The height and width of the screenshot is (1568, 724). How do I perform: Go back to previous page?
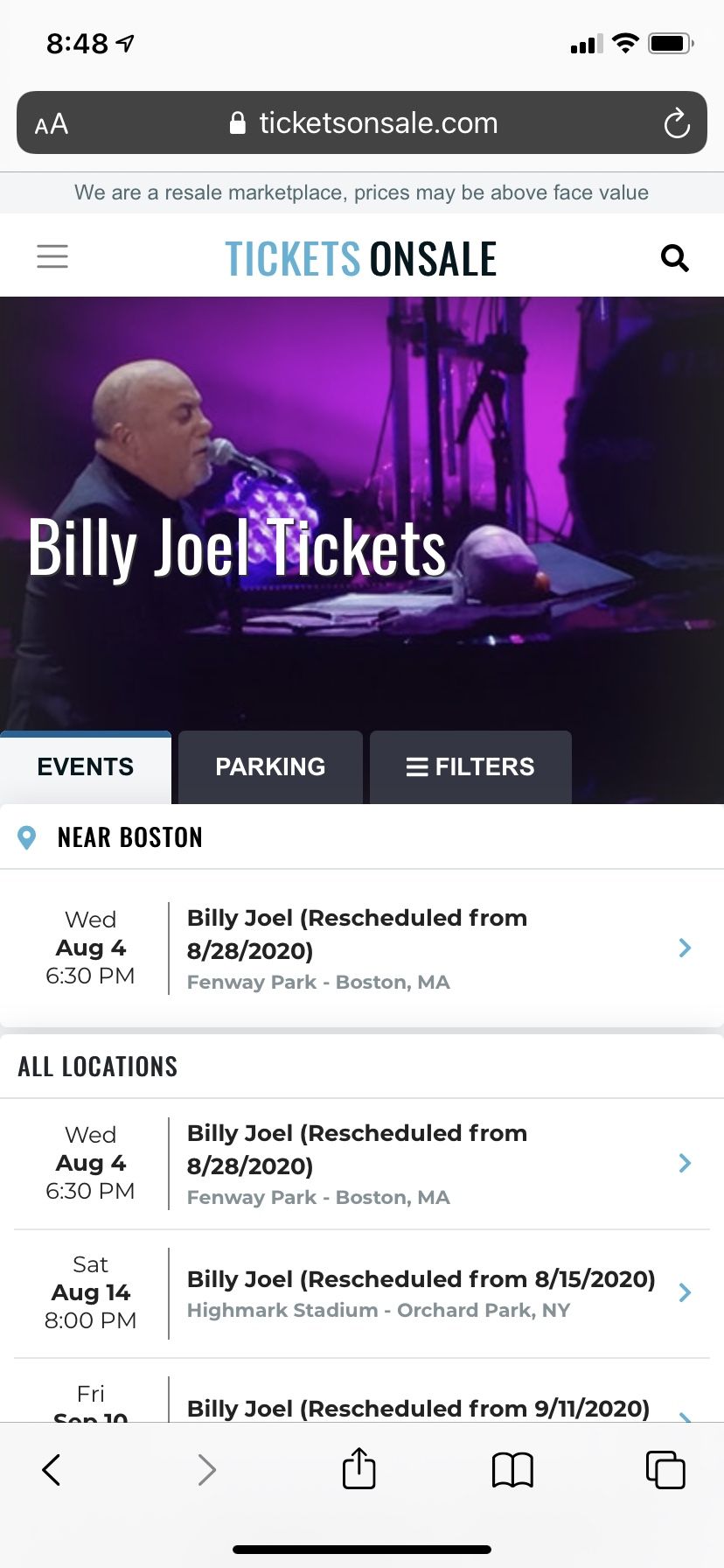(52, 1470)
